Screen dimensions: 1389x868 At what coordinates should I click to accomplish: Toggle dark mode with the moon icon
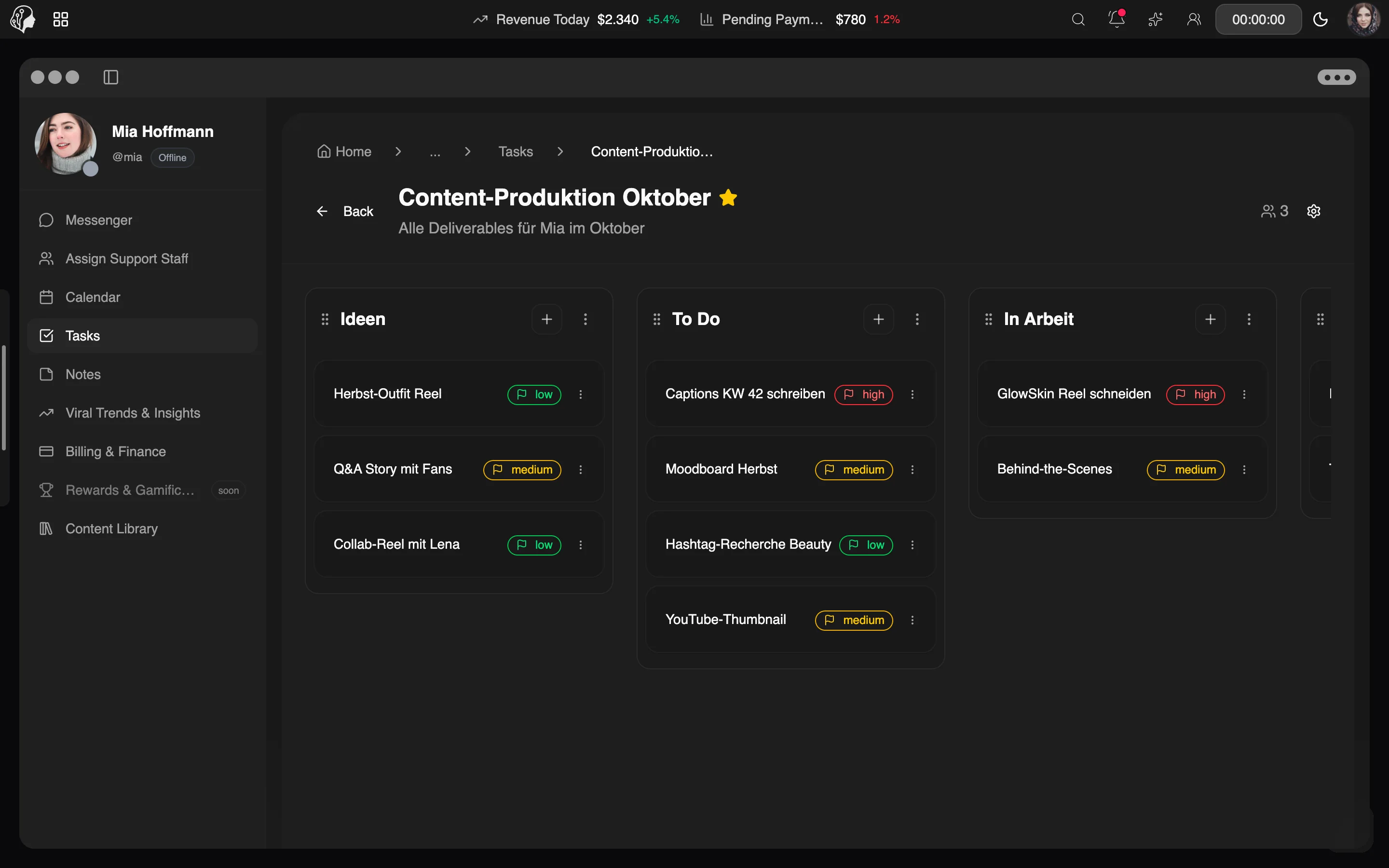(1320, 19)
